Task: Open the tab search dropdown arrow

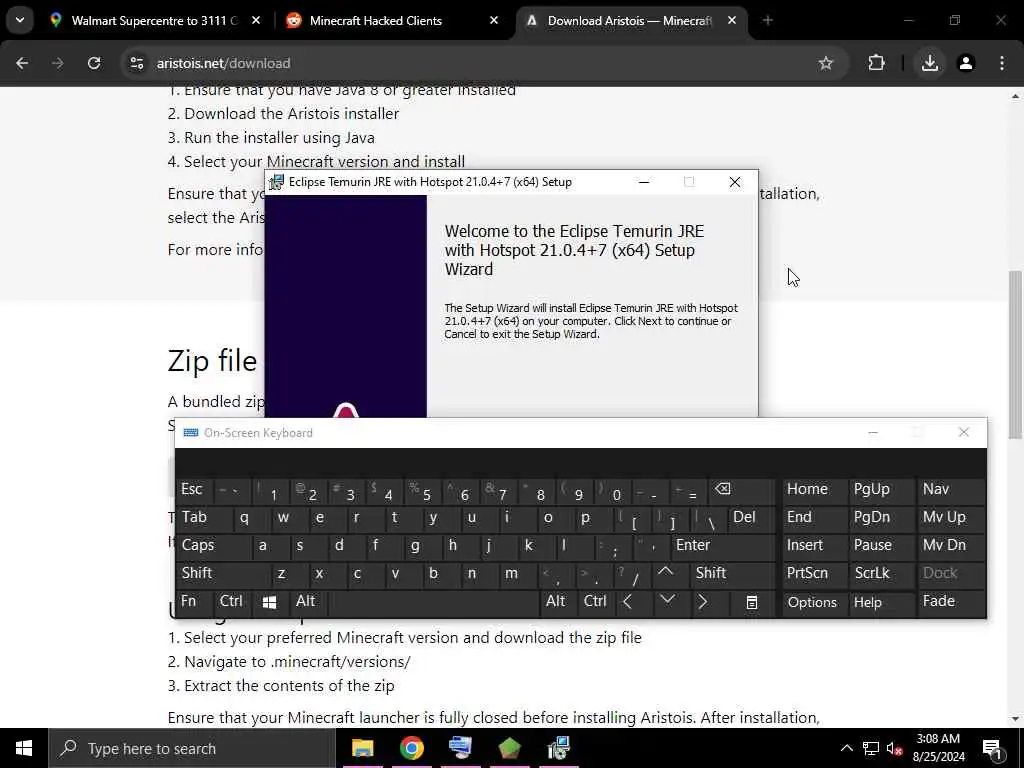Action: pyautogui.click(x=20, y=20)
